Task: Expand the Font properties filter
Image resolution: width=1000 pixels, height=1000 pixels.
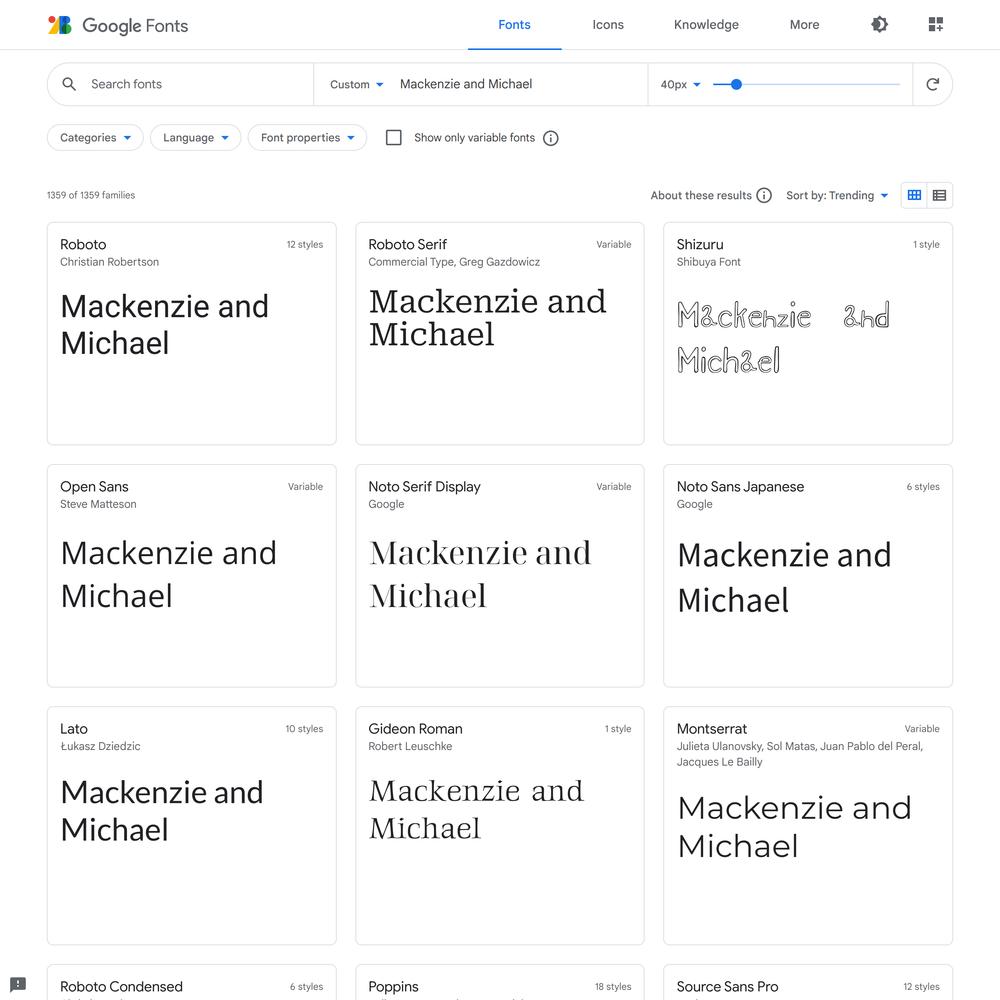Action: tap(307, 138)
